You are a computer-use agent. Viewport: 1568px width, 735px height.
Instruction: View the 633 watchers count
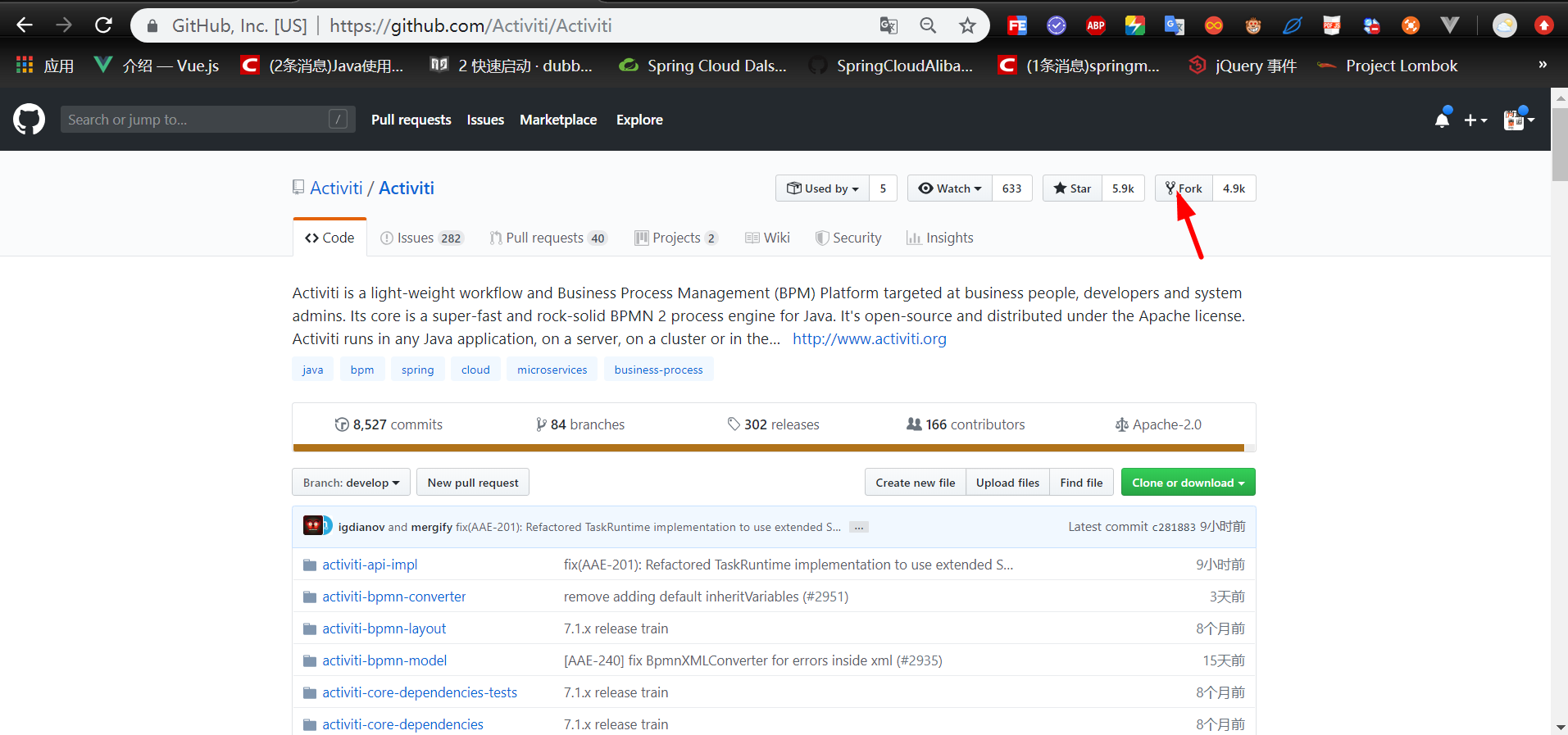1011,188
